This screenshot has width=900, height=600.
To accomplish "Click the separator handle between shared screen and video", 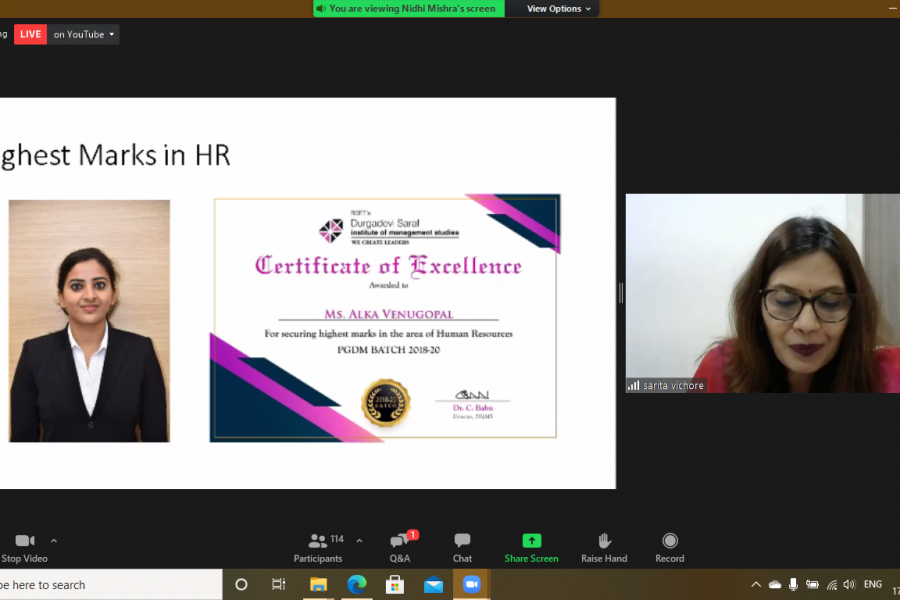I will (620, 293).
